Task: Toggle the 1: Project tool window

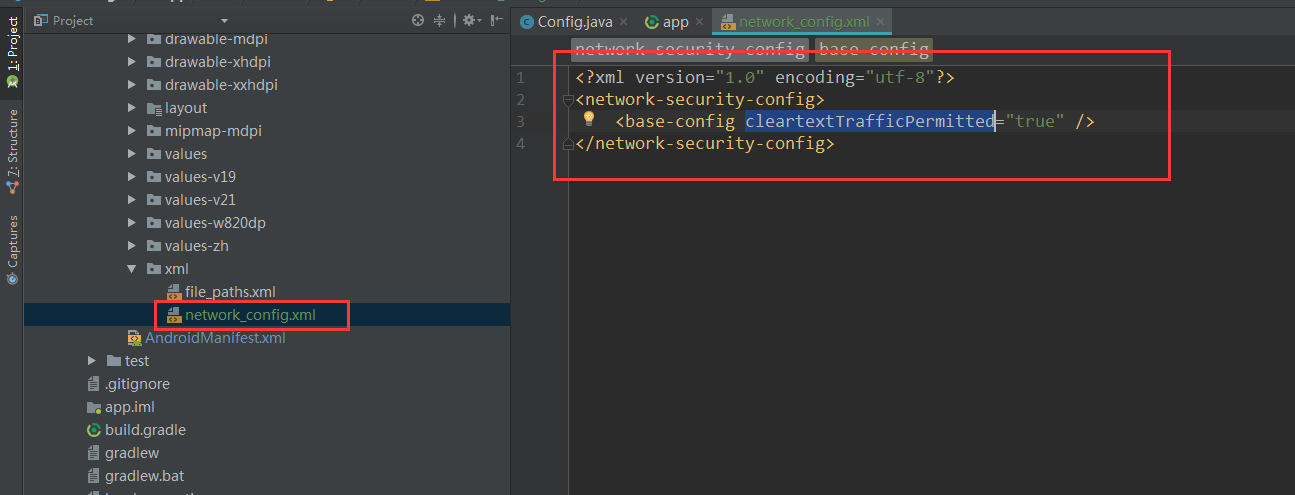Action: click(x=12, y=52)
